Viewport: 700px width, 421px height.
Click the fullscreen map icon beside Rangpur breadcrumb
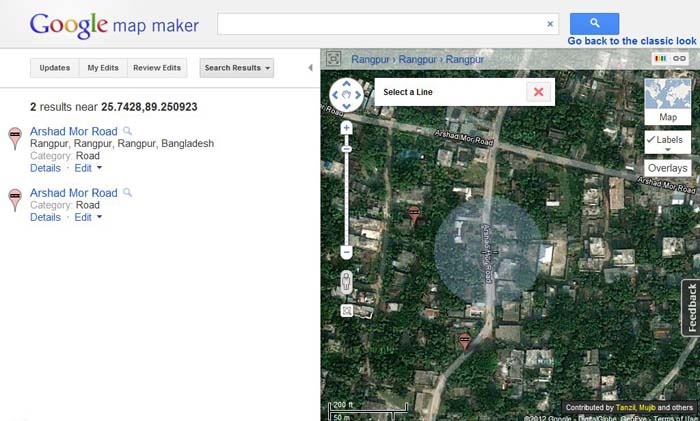tap(333, 59)
